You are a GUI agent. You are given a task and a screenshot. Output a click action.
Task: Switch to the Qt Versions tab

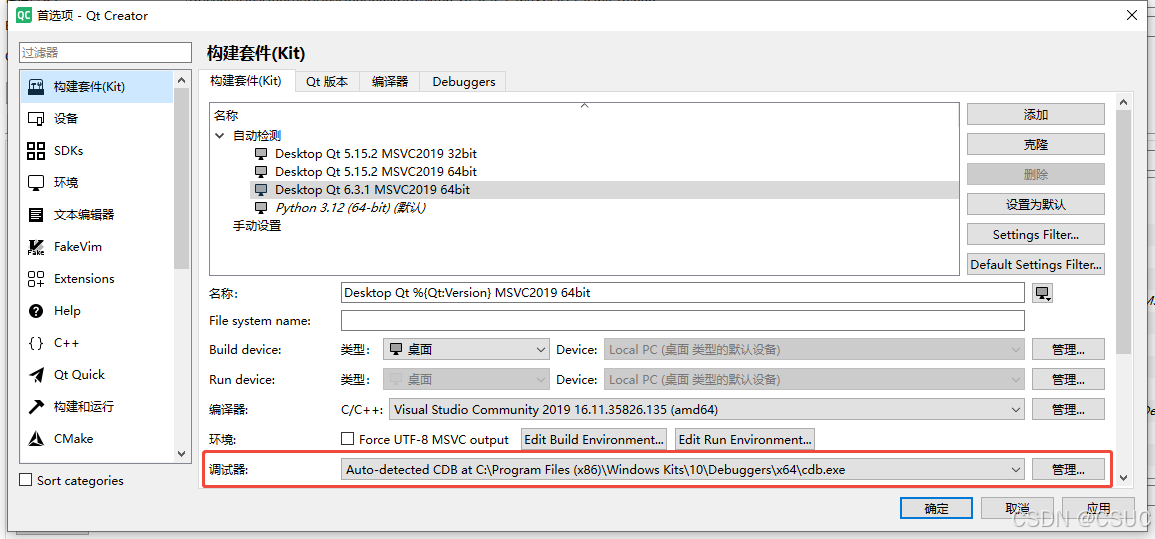point(327,82)
